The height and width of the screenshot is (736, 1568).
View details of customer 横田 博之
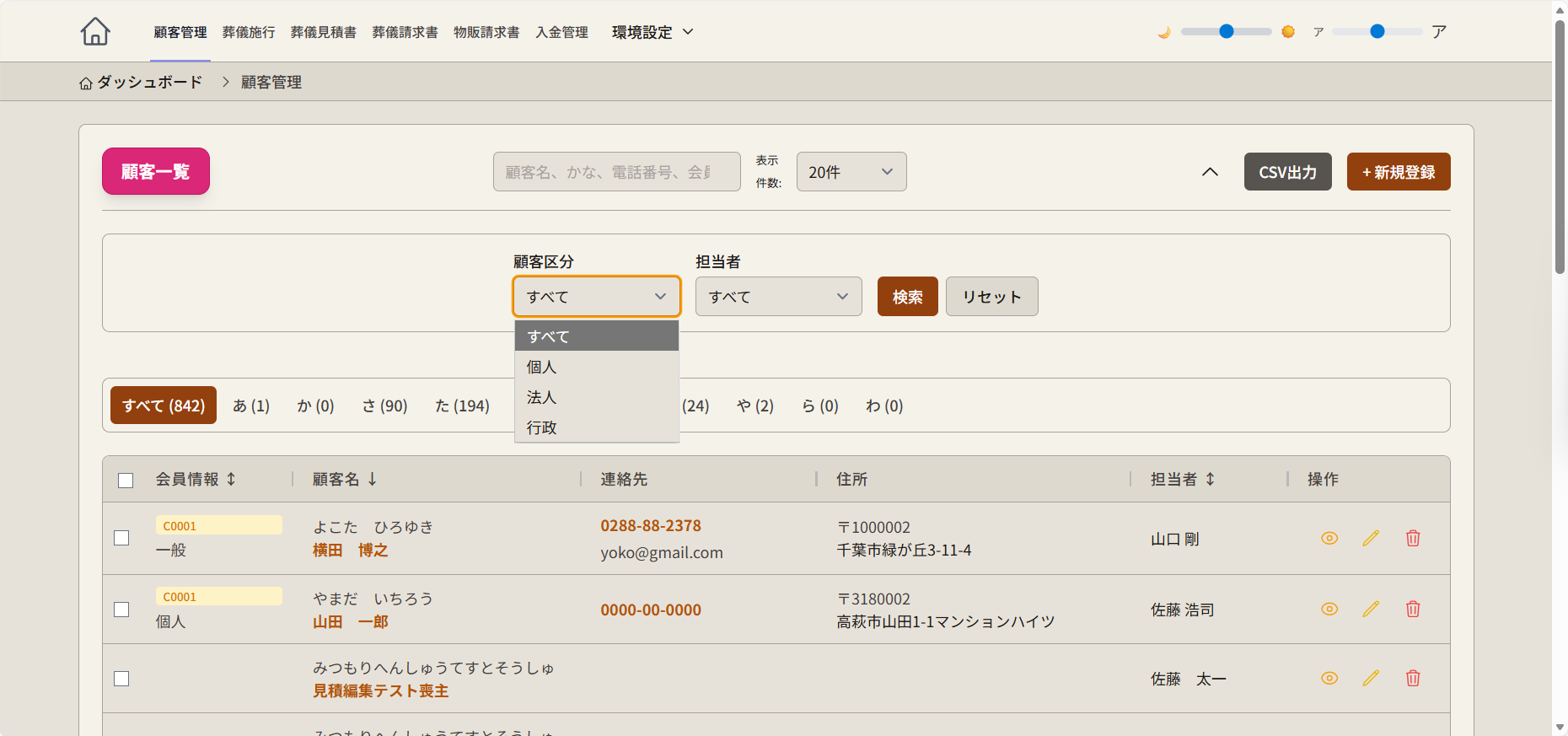tap(1329, 539)
